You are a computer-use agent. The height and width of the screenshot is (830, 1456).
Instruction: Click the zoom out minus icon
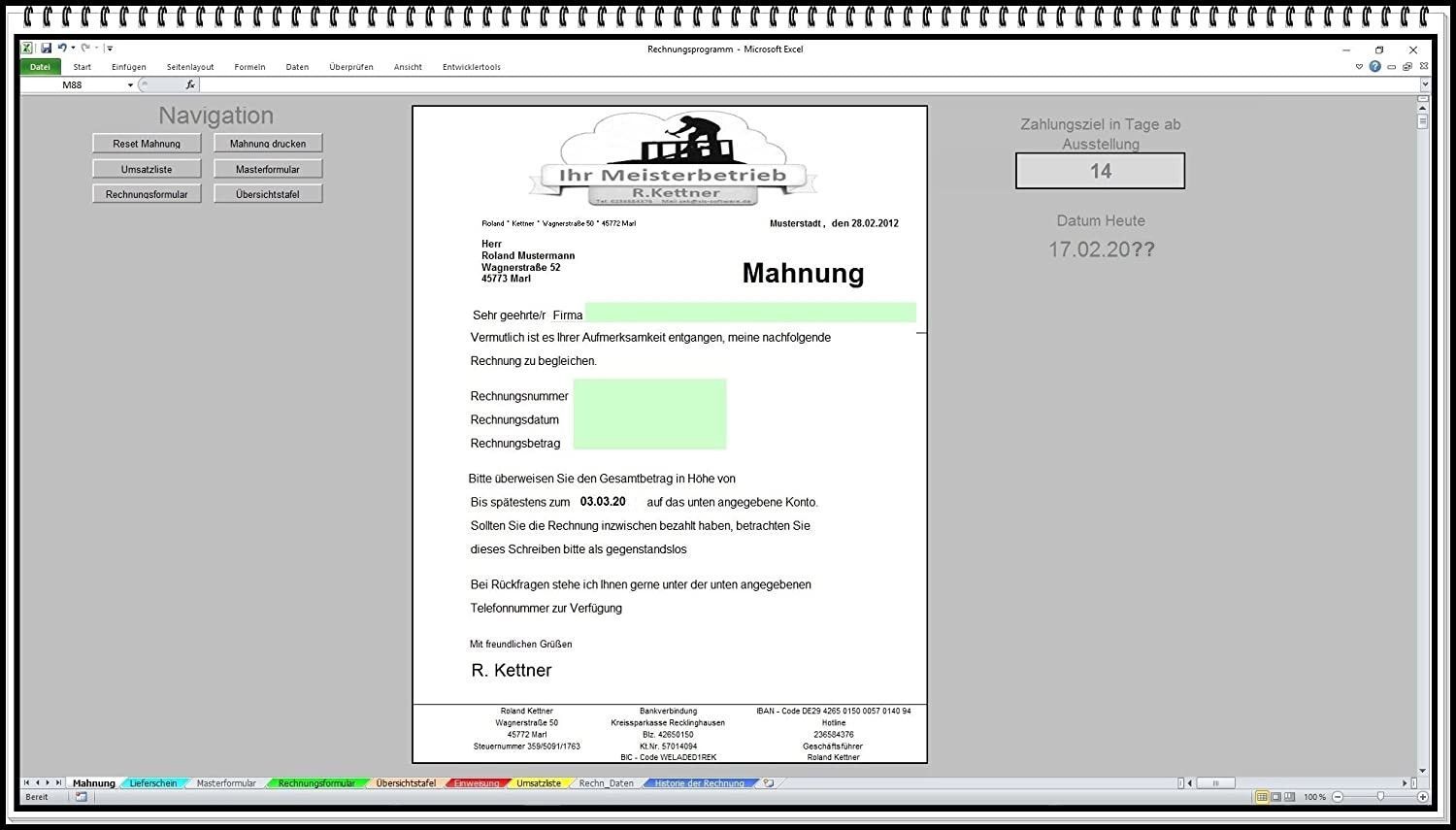(1338, 797)
